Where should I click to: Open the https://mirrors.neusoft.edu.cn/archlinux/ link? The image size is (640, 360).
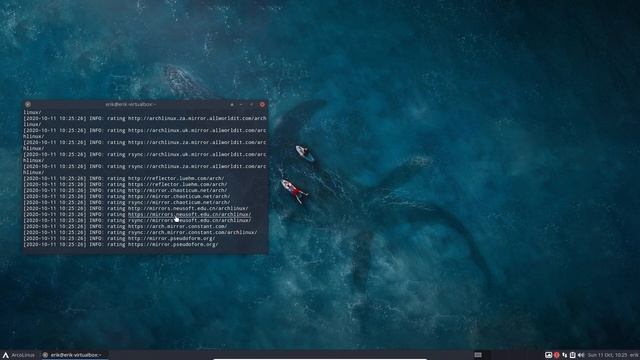pos(189,214)
